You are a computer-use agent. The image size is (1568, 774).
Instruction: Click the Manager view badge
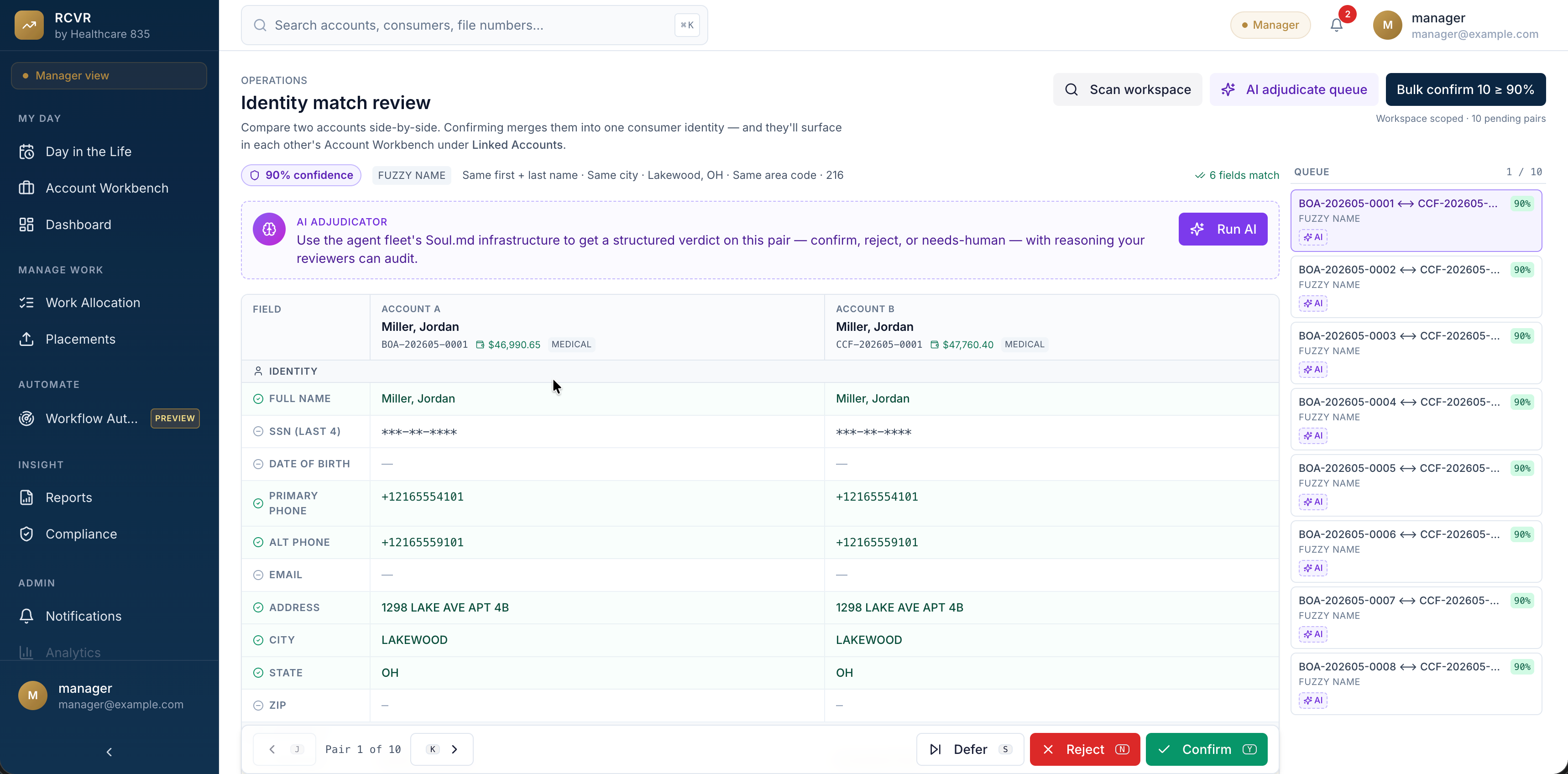click(109, 75)
